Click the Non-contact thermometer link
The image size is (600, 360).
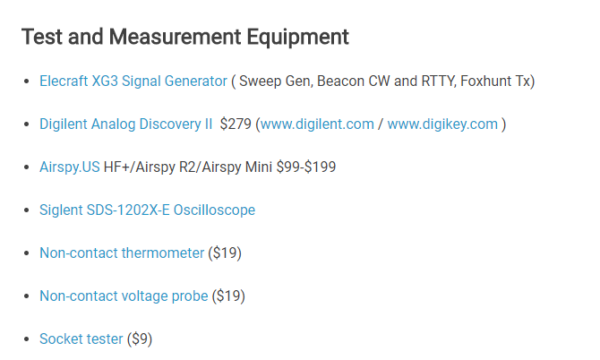pos(122,253)
